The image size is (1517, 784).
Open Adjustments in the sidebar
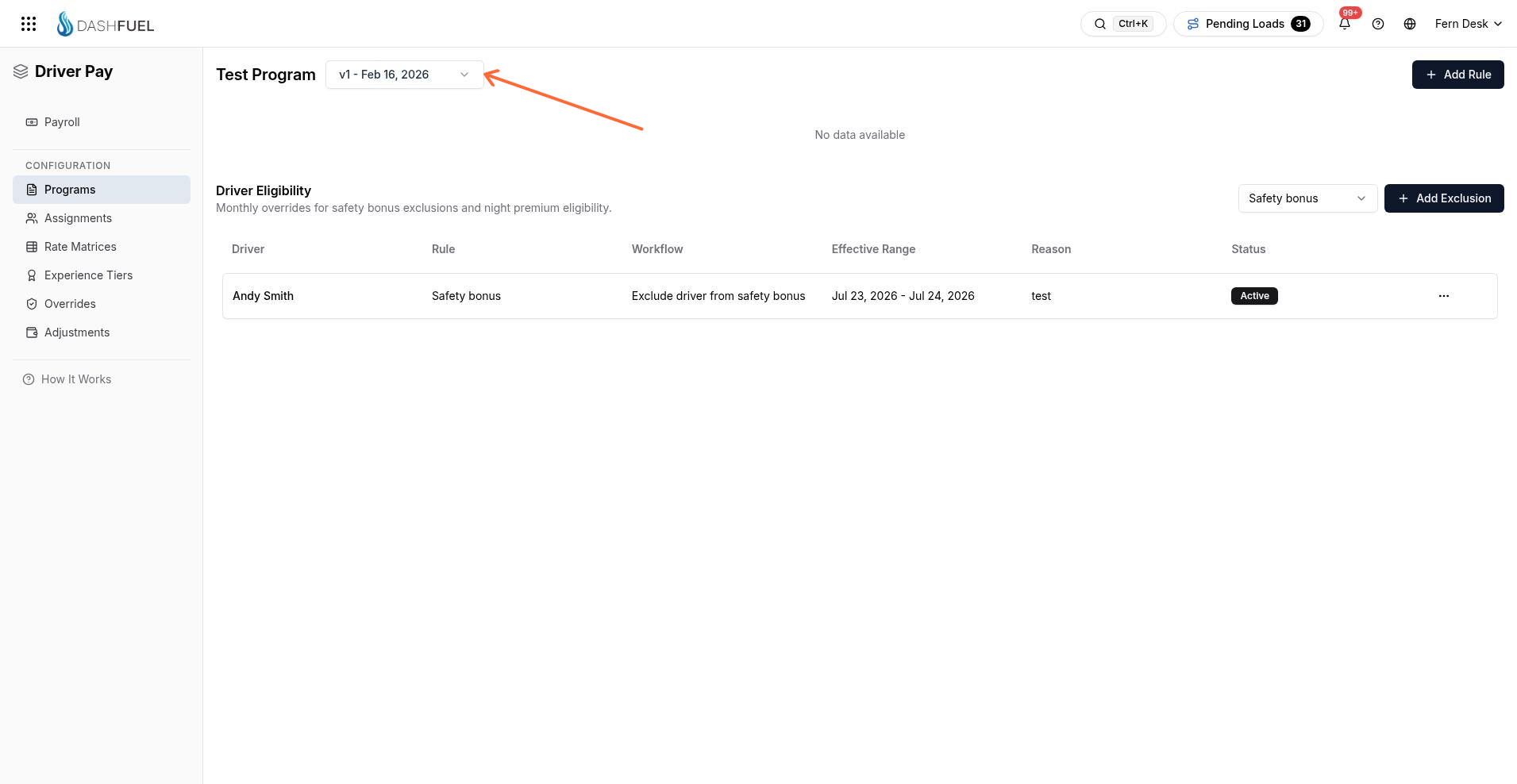(102, 332)
